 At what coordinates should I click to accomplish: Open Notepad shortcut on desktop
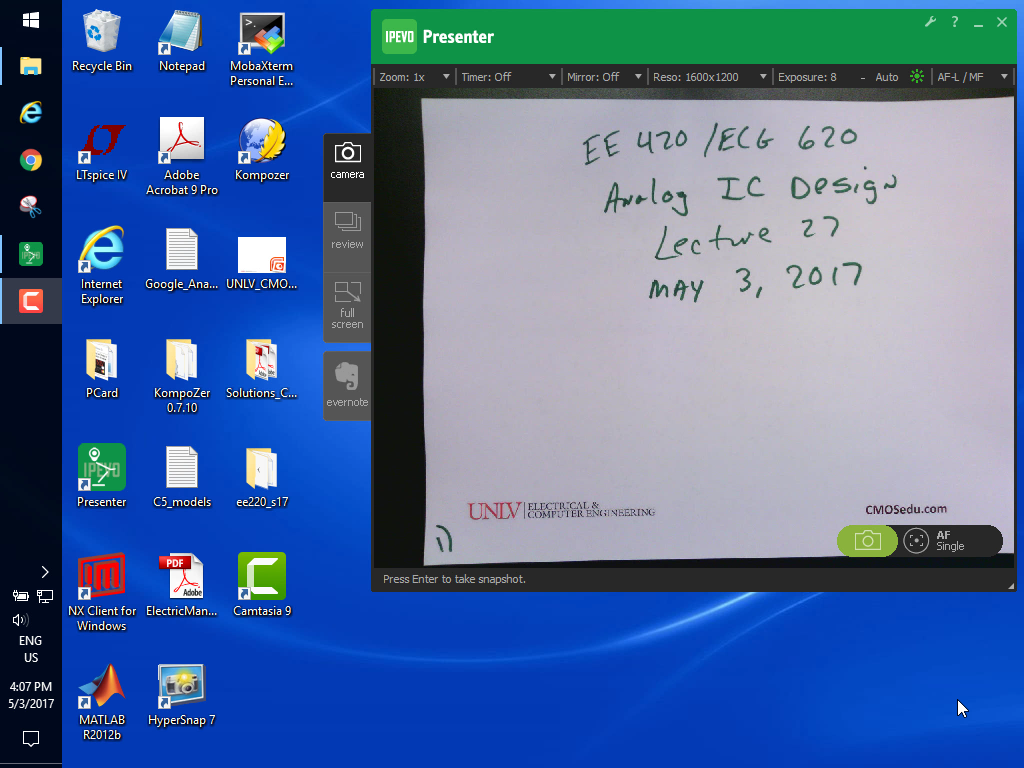click(182, 40)
